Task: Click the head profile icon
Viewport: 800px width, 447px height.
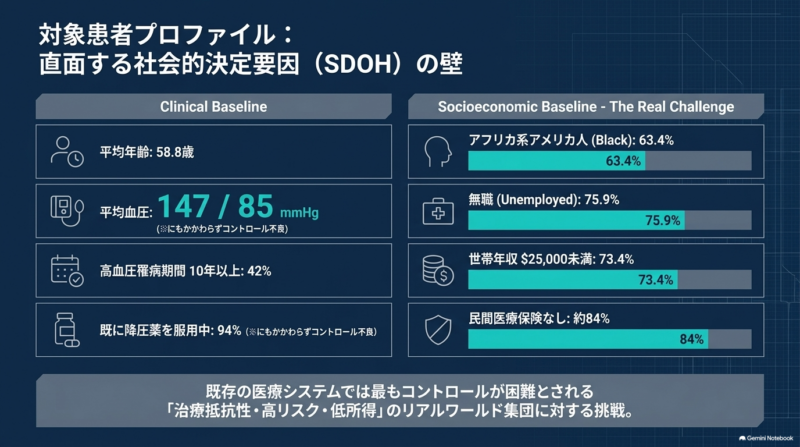Action: [x=438, y=152]
